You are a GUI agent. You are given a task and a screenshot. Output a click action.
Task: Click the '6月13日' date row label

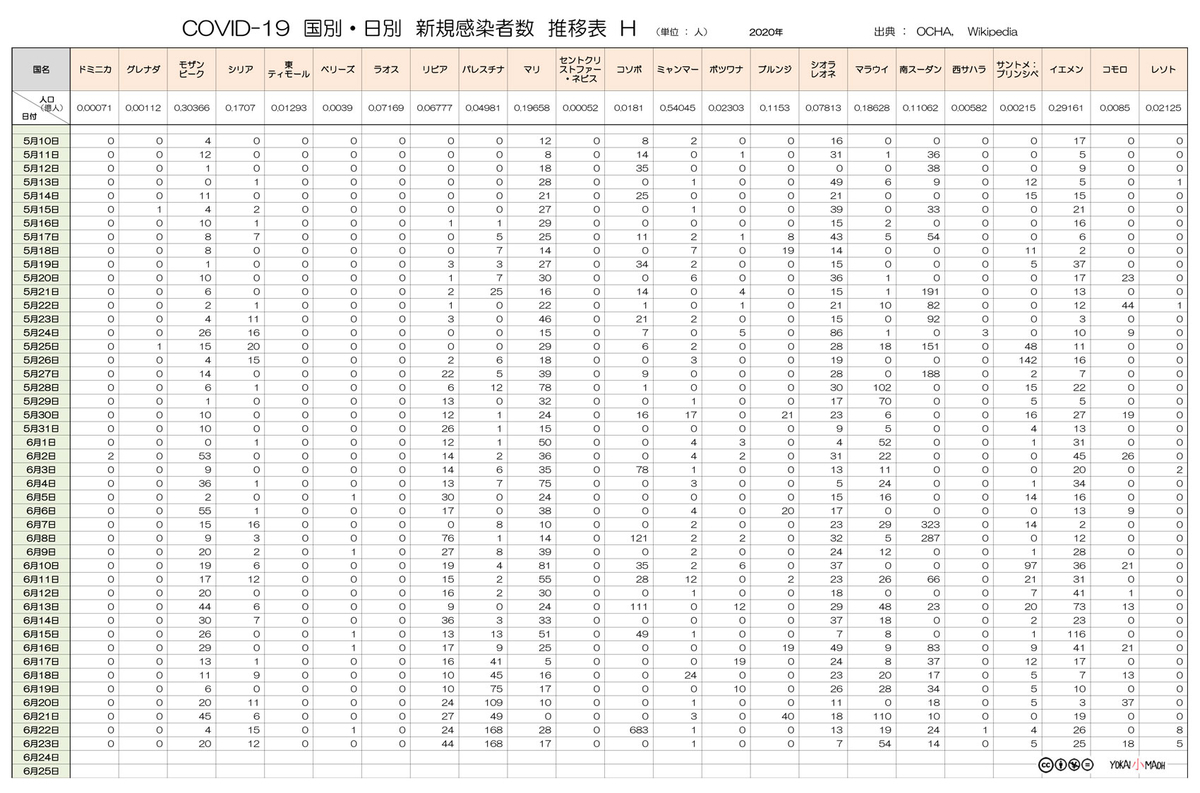42,605
